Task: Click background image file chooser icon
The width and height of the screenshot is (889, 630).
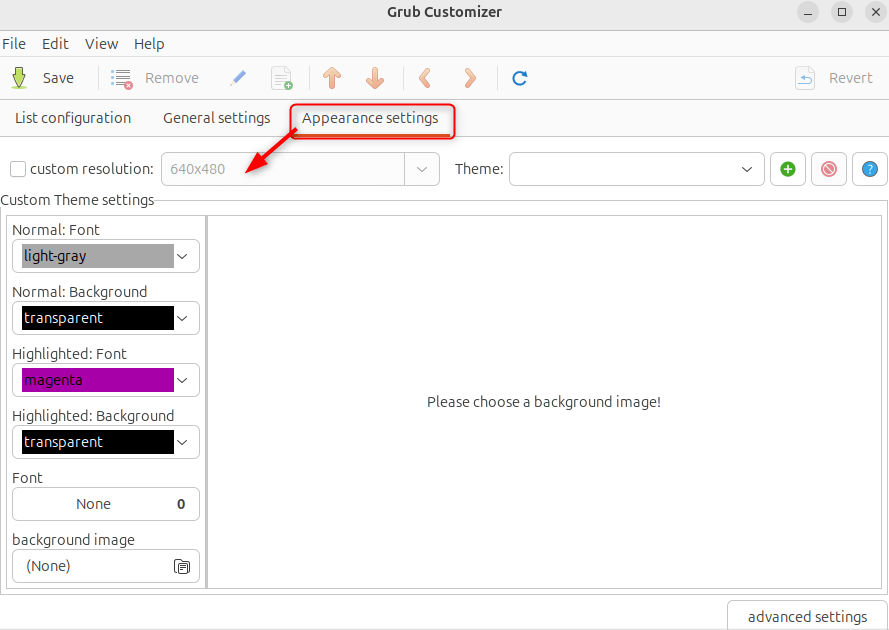Action: pos(181,566)
